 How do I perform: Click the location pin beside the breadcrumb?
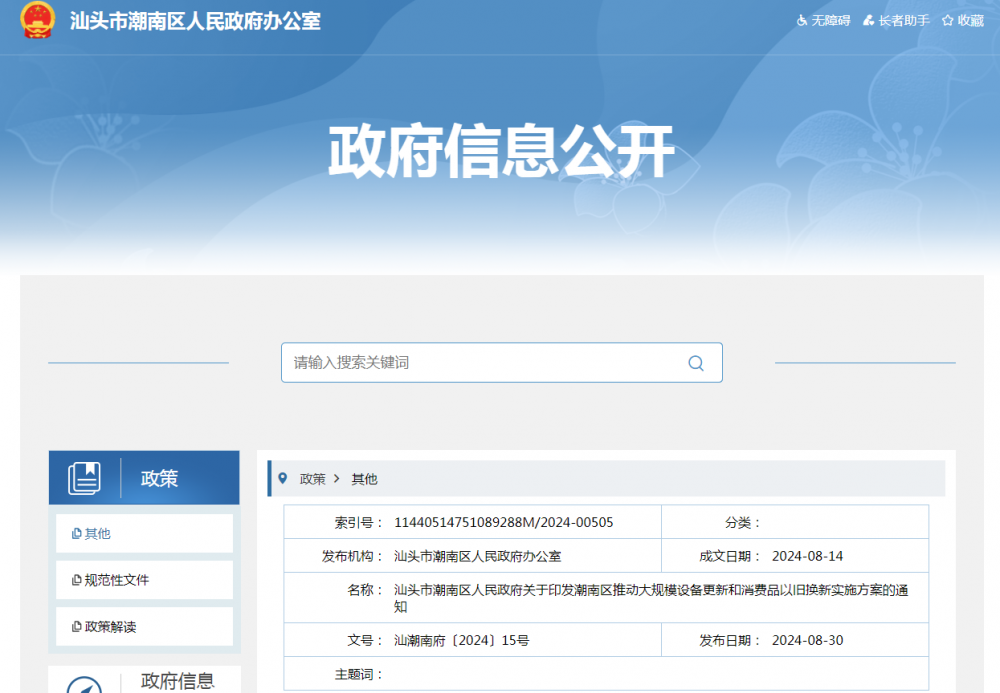click(282, 478)
